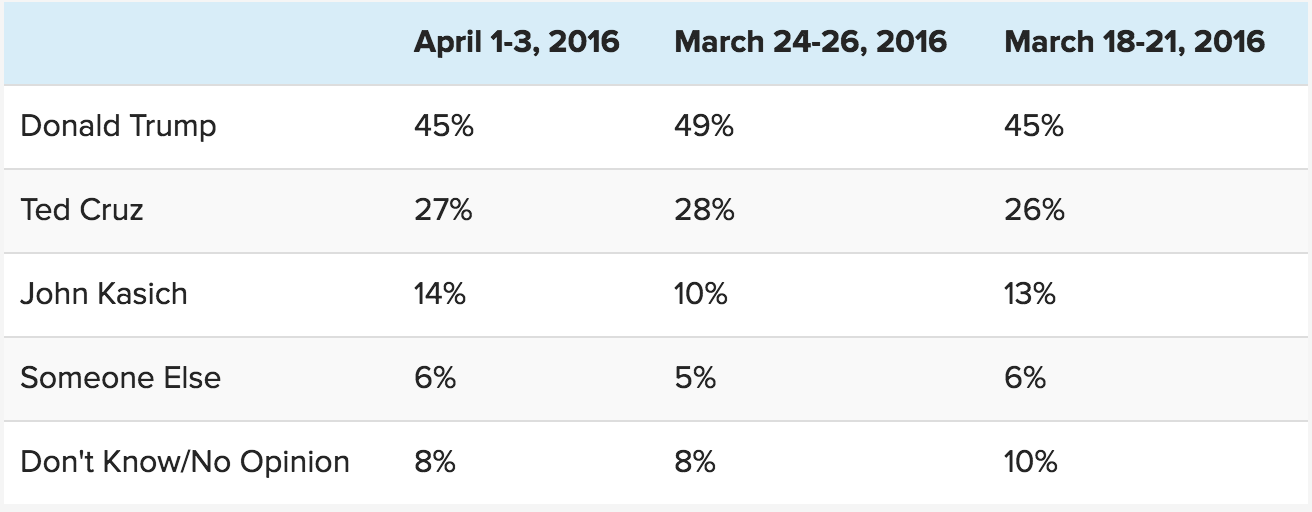Click the Ted Cruz row label

tap(82, 210)
